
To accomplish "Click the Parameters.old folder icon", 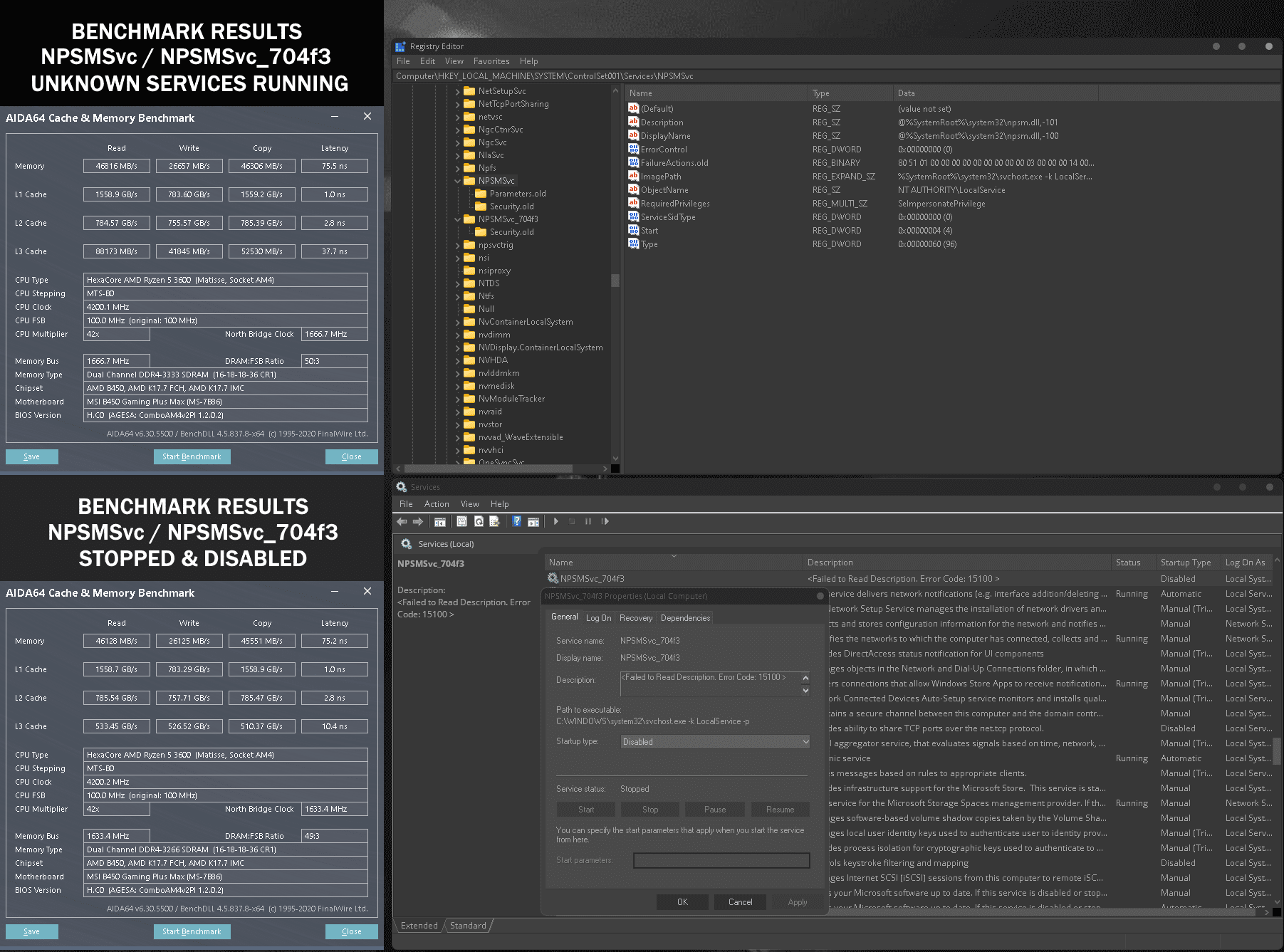I will [x=481, y=194].
